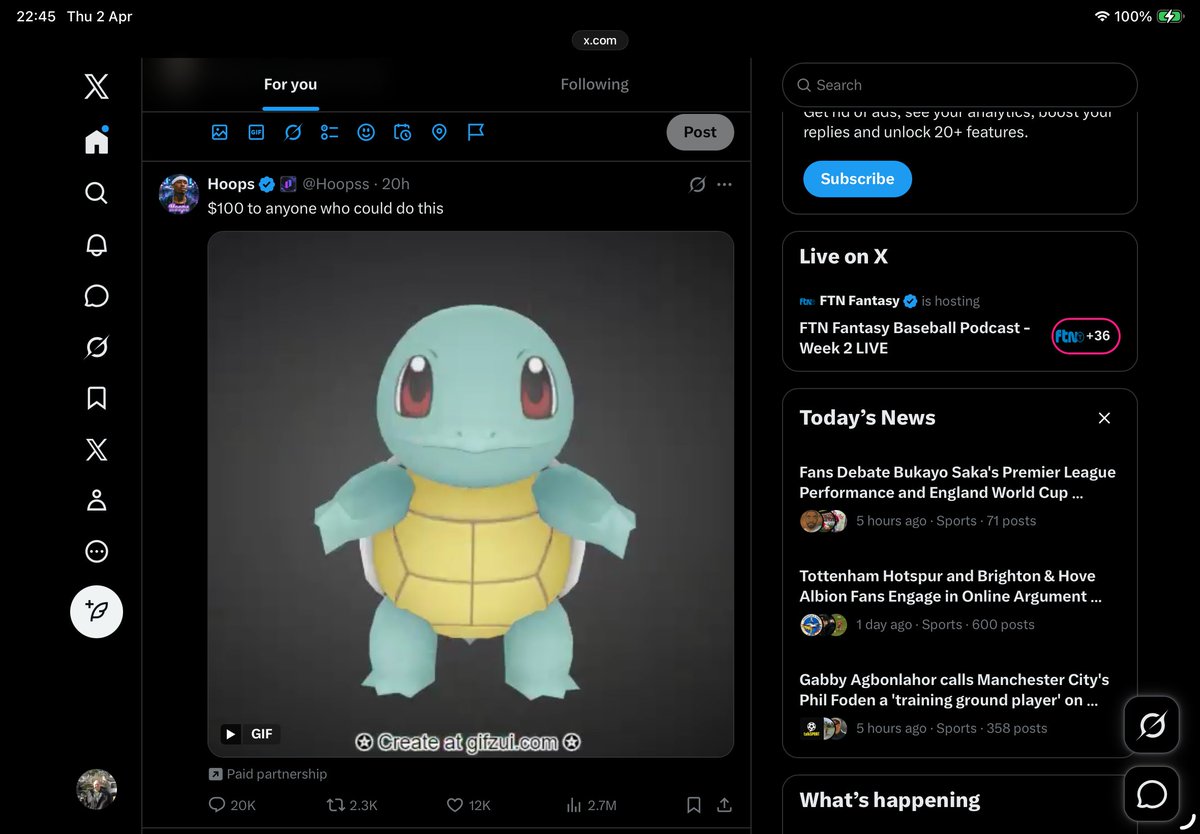The height and width of the screenshot is (834, 1200).
Task: Open Bookmarks in sidebar
Action: click(x=96, y=398)
